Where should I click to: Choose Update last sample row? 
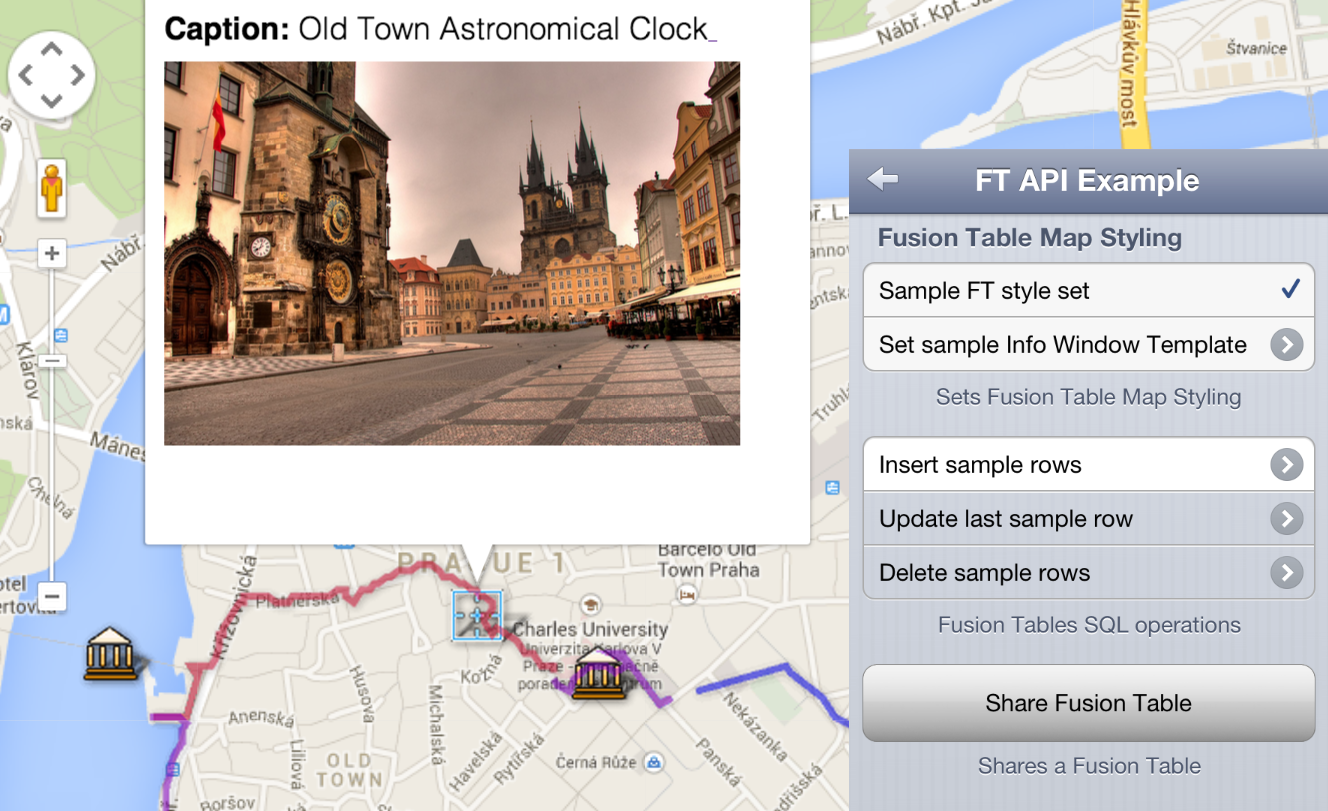pyautogui.click(x=1088, y=519)
